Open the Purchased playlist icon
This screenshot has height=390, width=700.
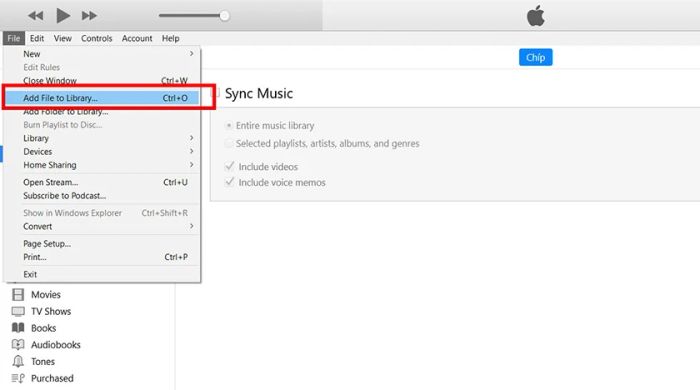click(x=18, y=378)
